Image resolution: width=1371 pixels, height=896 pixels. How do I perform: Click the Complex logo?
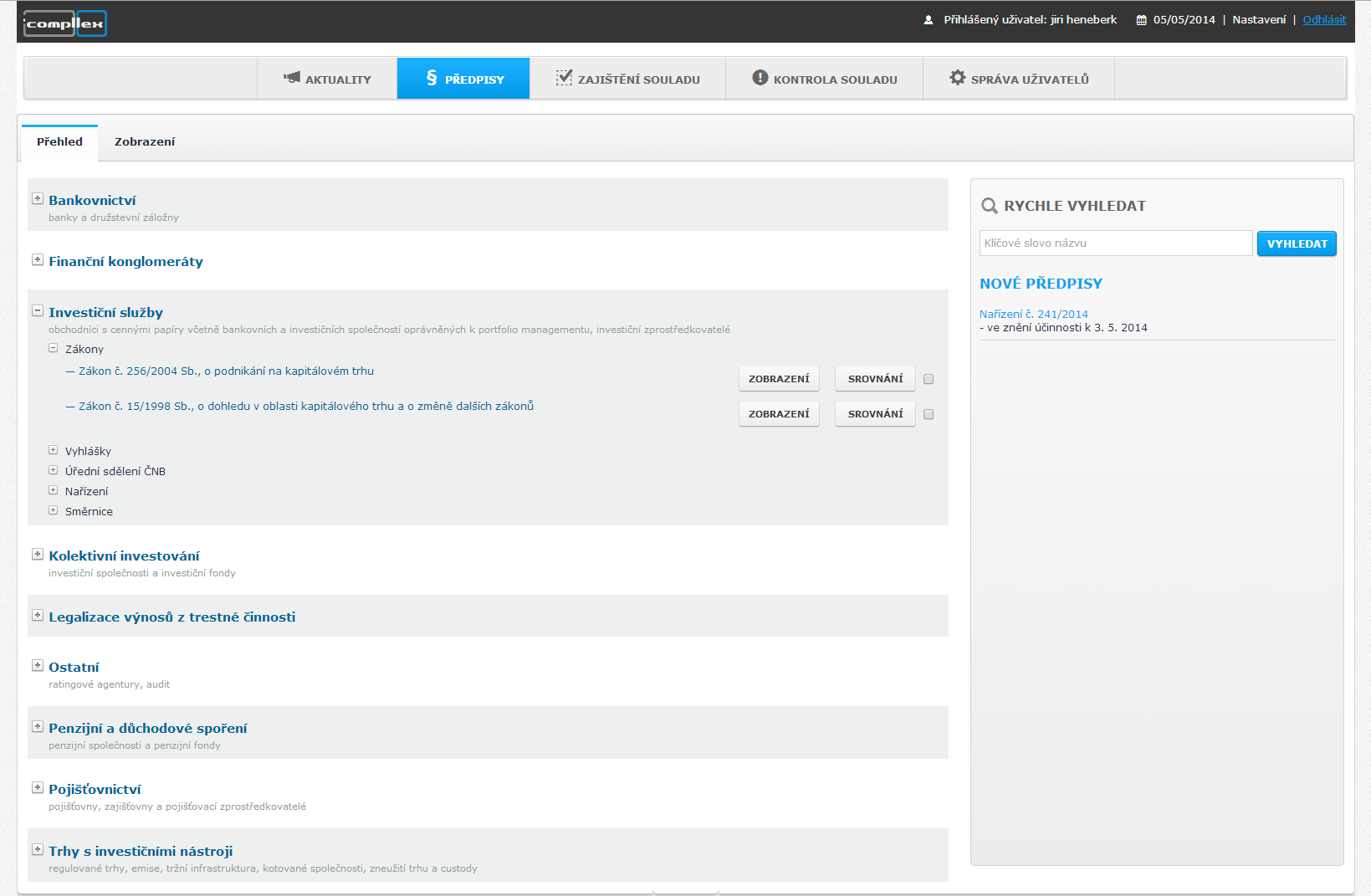(x=65, y=23)
